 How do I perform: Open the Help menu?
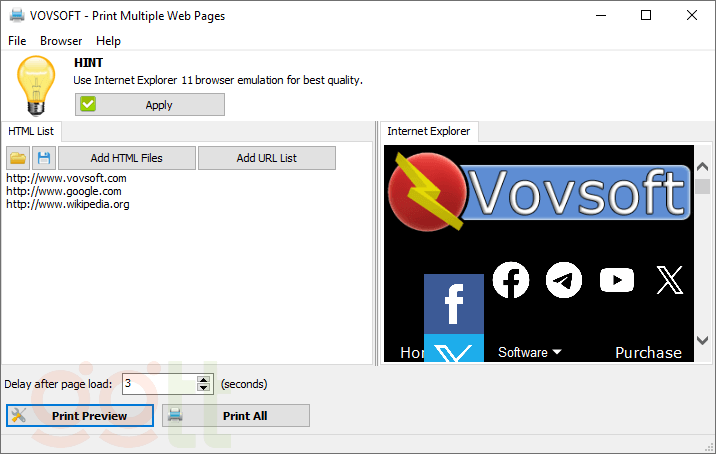tap(108, 41)
